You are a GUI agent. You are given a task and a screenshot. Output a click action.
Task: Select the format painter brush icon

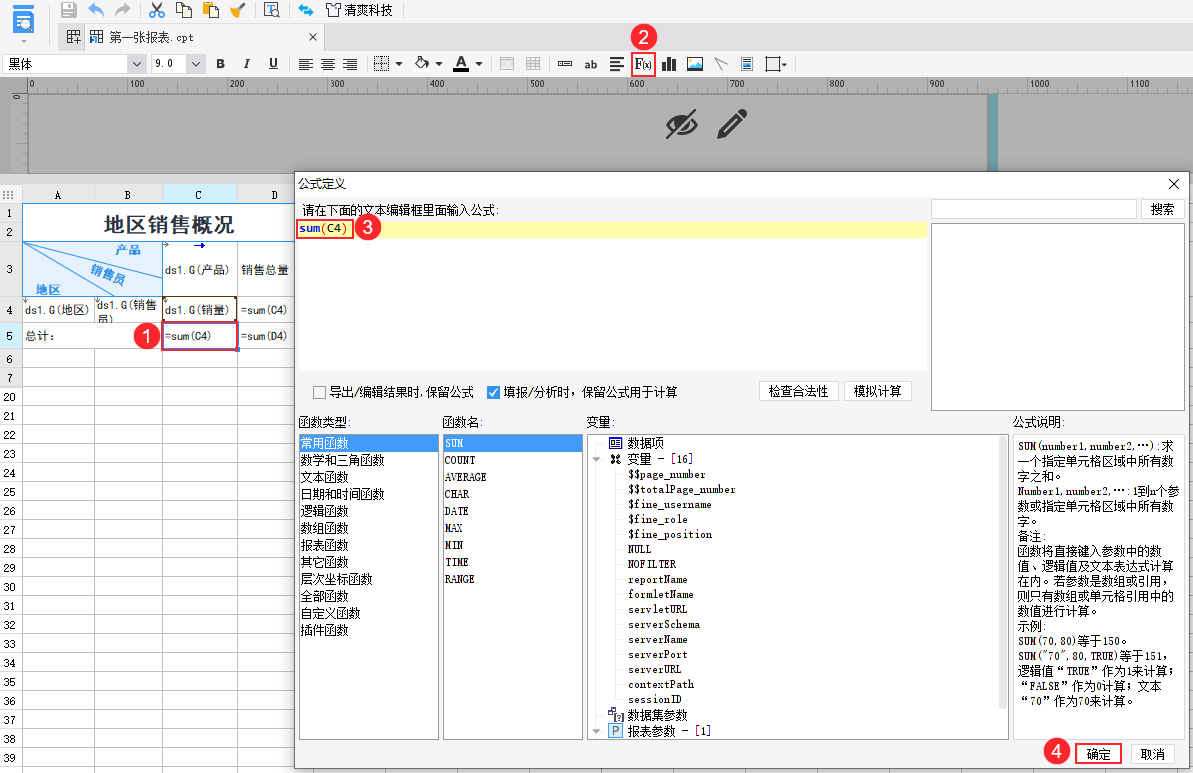pos(237,10)
